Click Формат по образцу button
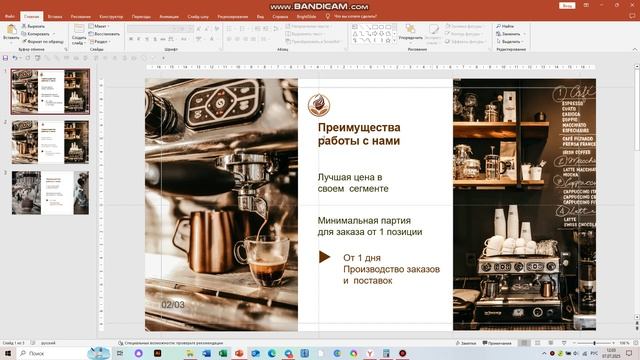 coord(43,42)
